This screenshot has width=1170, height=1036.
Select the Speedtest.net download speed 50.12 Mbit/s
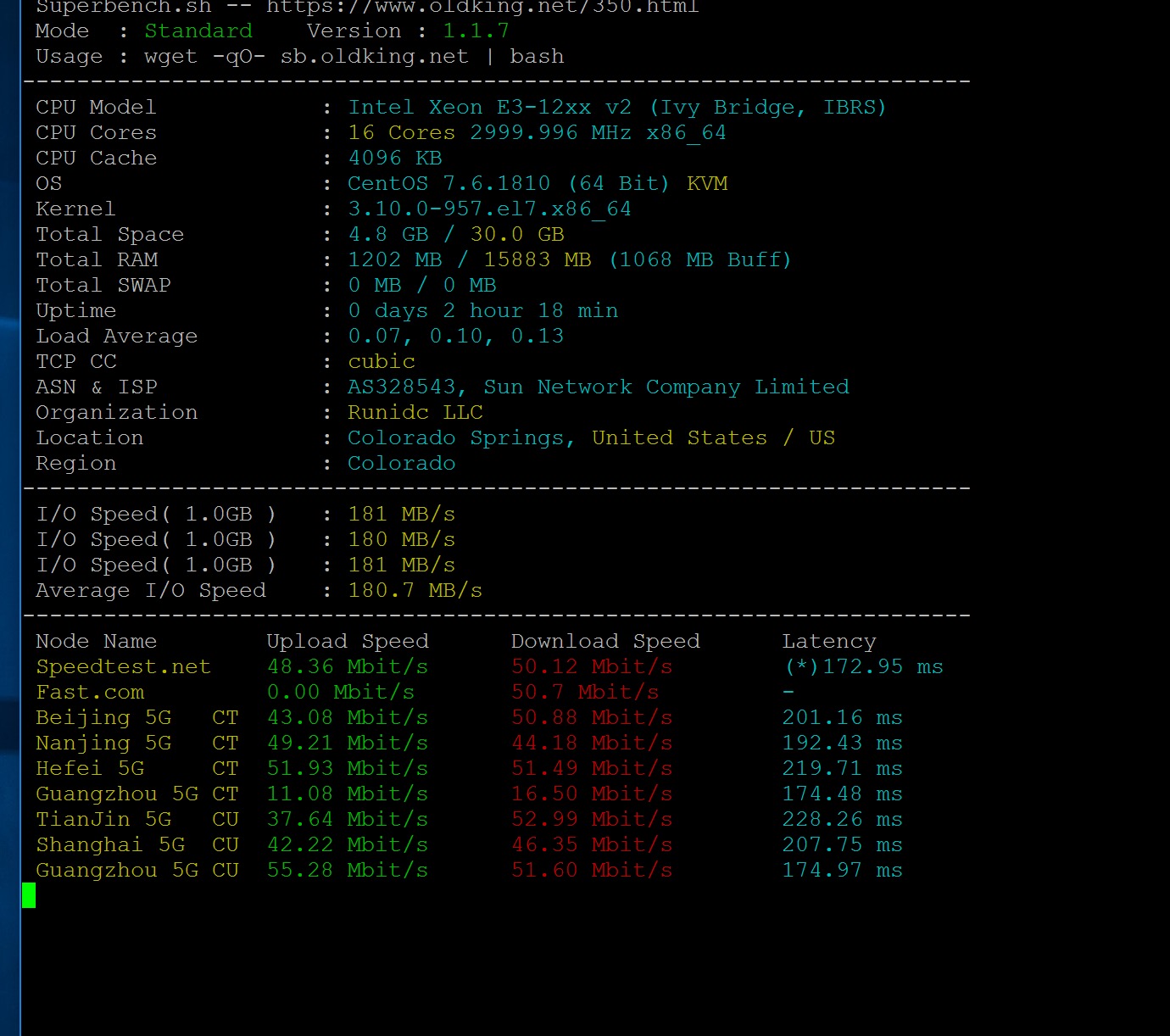[x=592, y=667]
